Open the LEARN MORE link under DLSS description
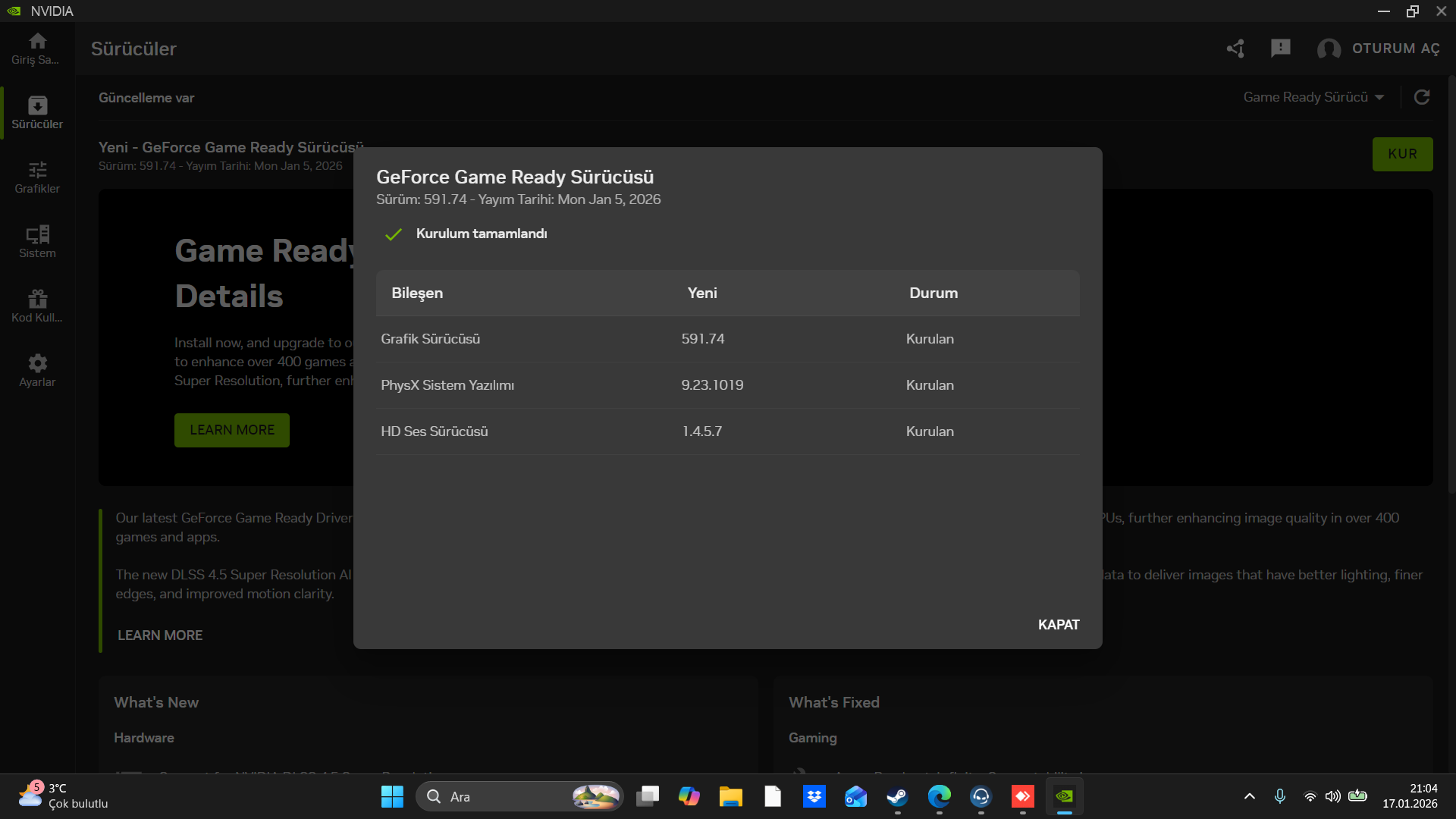Image resolution: width=1456 pixels, height=819 pixels. pos(160,635)
